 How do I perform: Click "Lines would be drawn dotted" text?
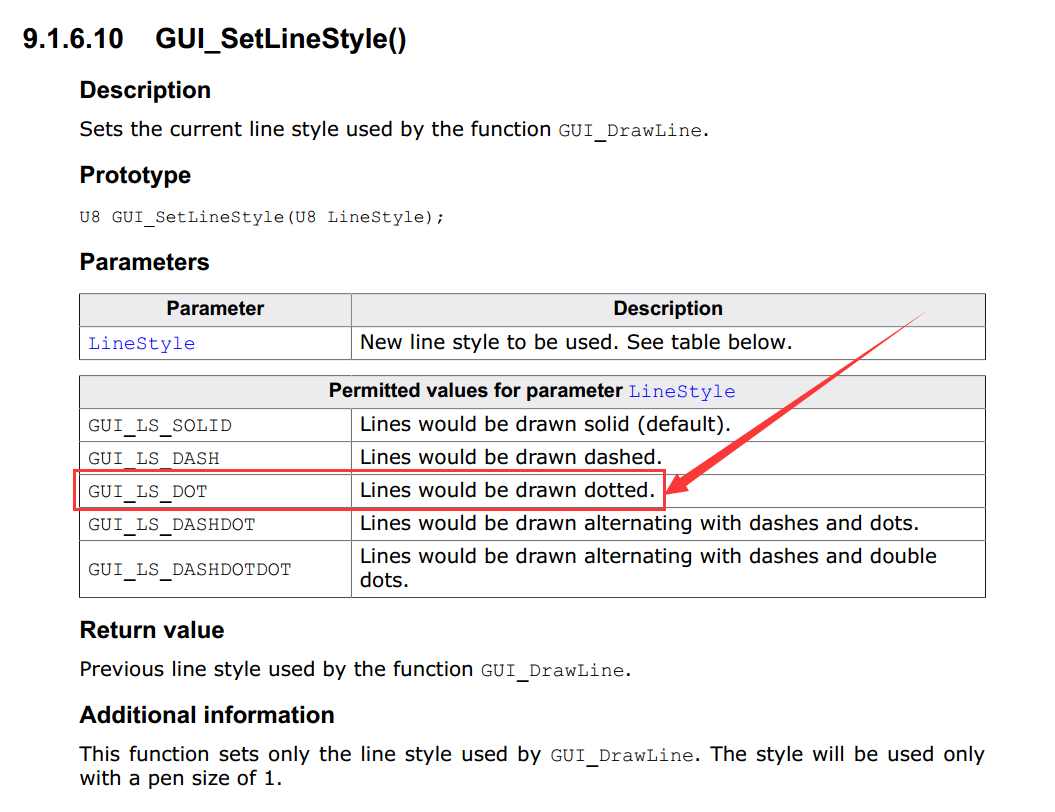pos(507,491)
